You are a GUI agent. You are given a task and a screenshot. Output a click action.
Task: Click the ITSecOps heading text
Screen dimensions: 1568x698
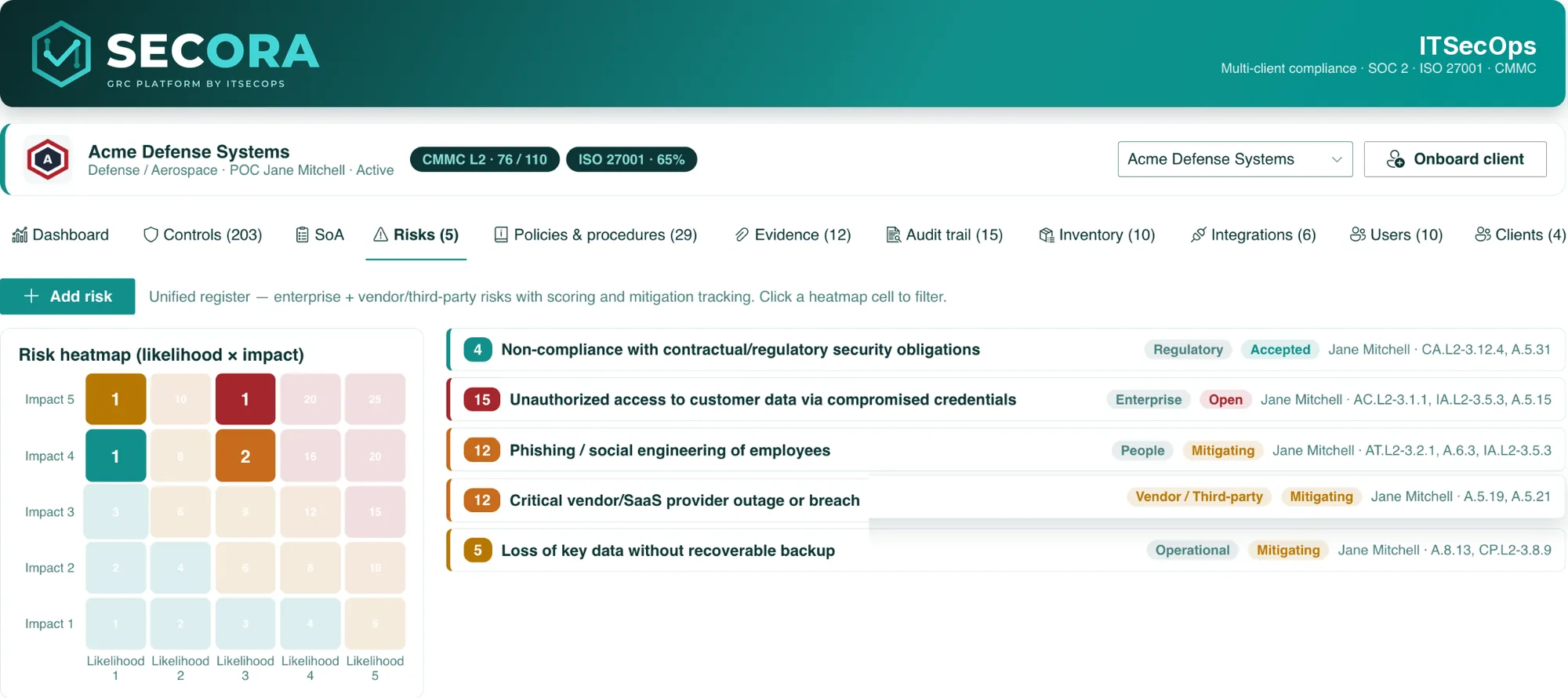[1477, 45]
